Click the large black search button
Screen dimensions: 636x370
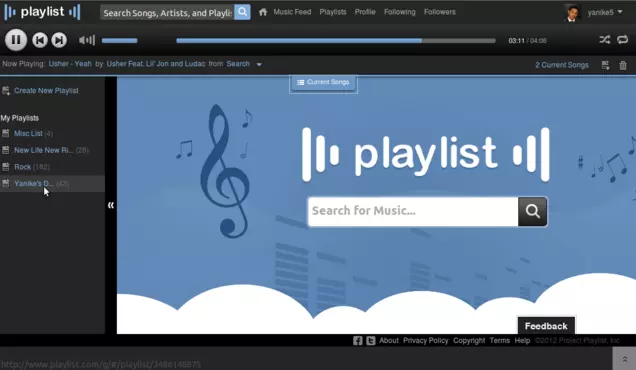point(533,211)
